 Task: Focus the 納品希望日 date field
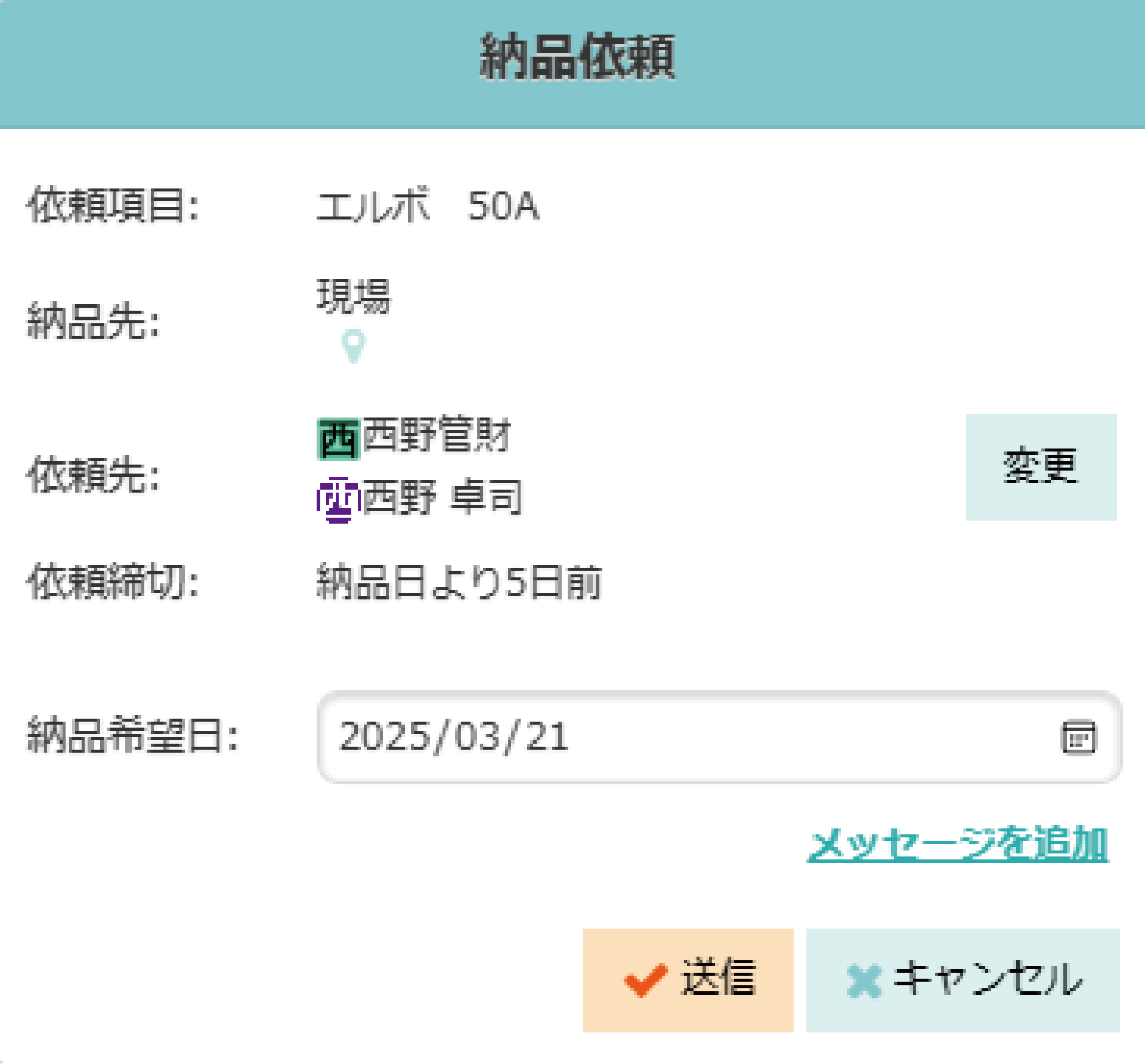point(719,737)
